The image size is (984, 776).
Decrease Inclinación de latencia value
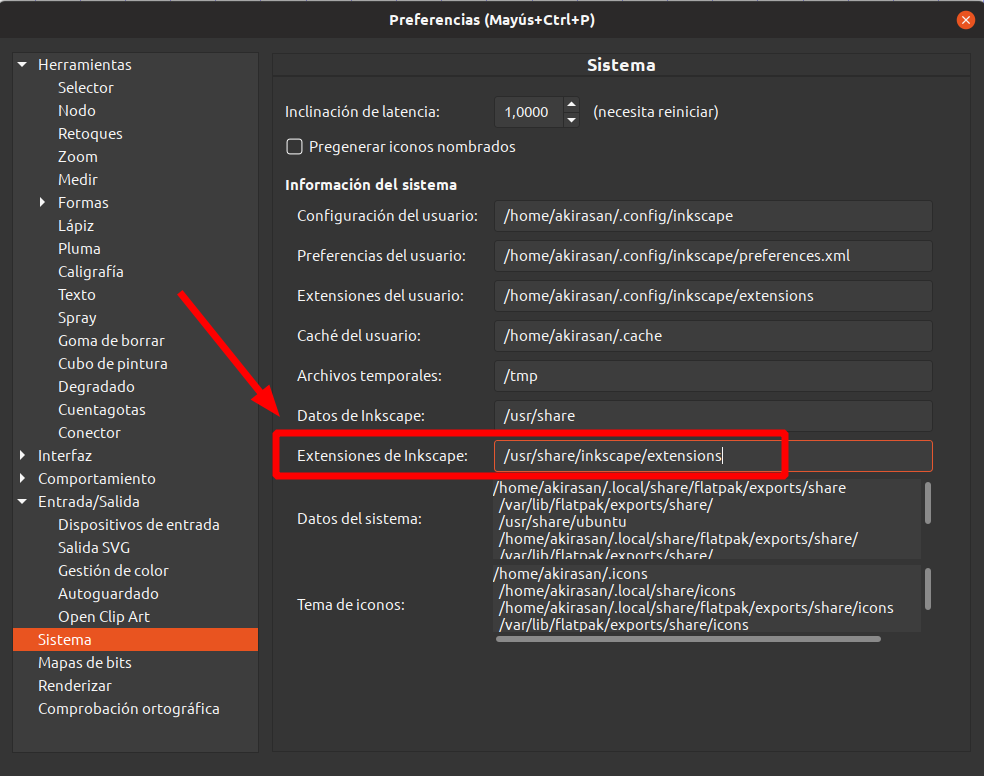pos(571,119)
